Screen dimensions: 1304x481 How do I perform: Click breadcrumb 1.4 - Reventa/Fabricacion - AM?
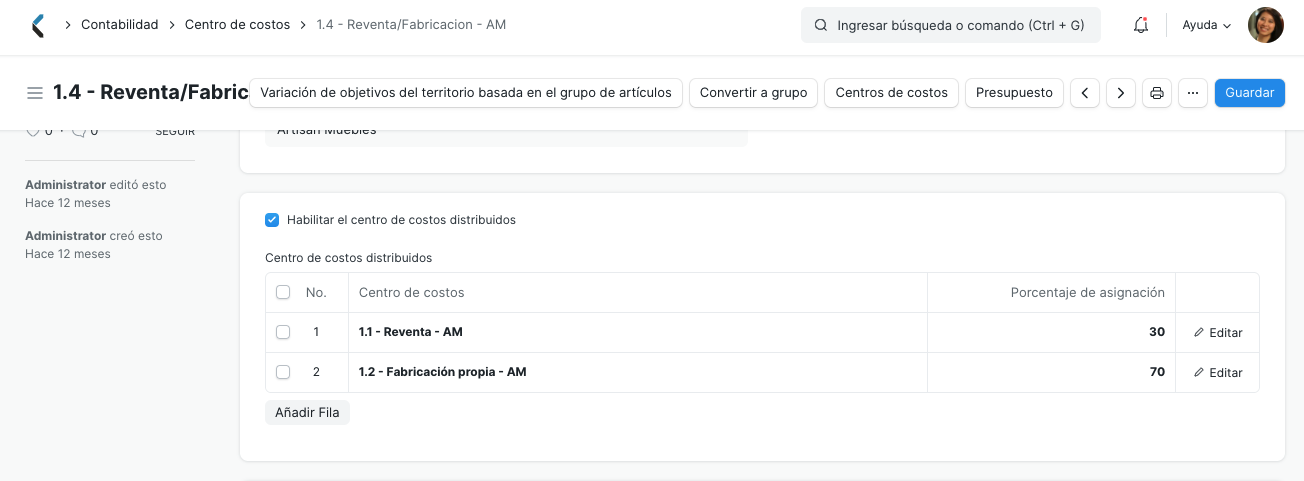(411, 25)
